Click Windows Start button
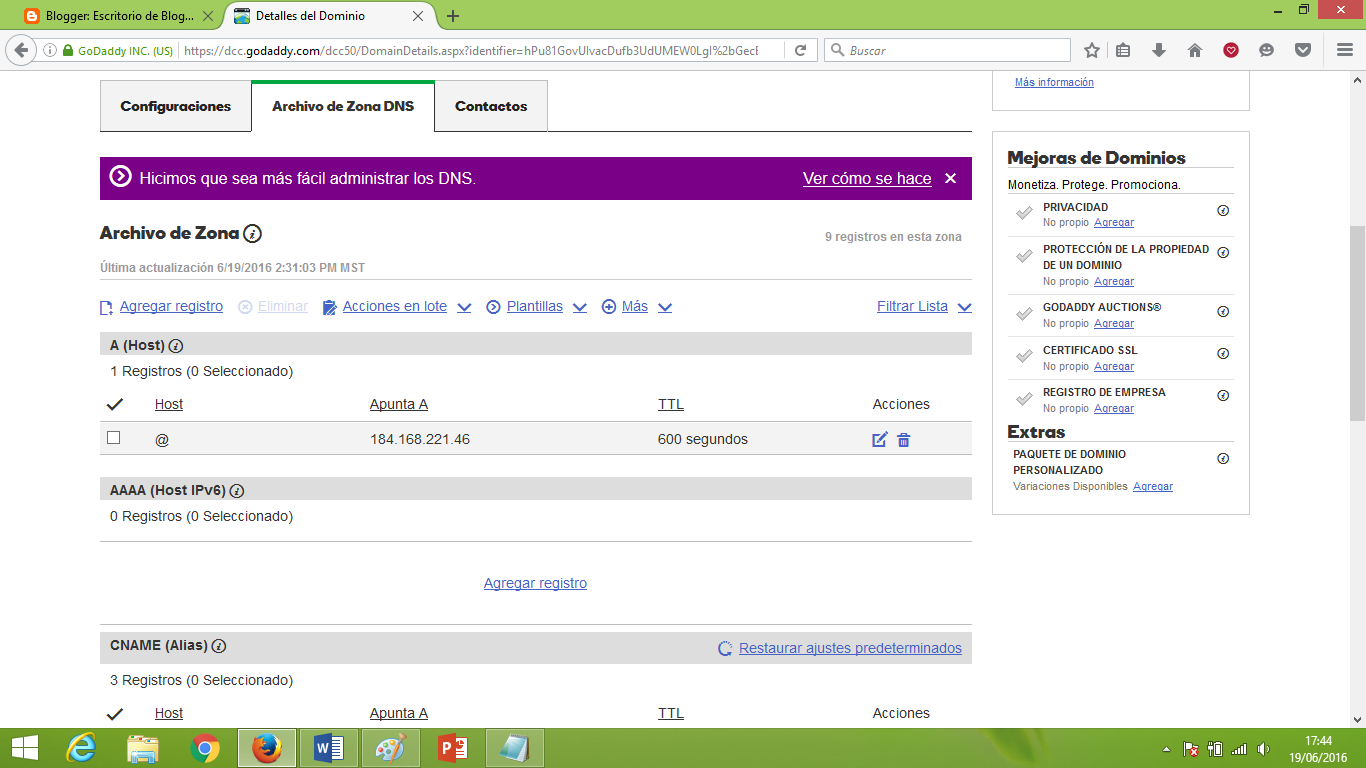 (x=24, y=748)
